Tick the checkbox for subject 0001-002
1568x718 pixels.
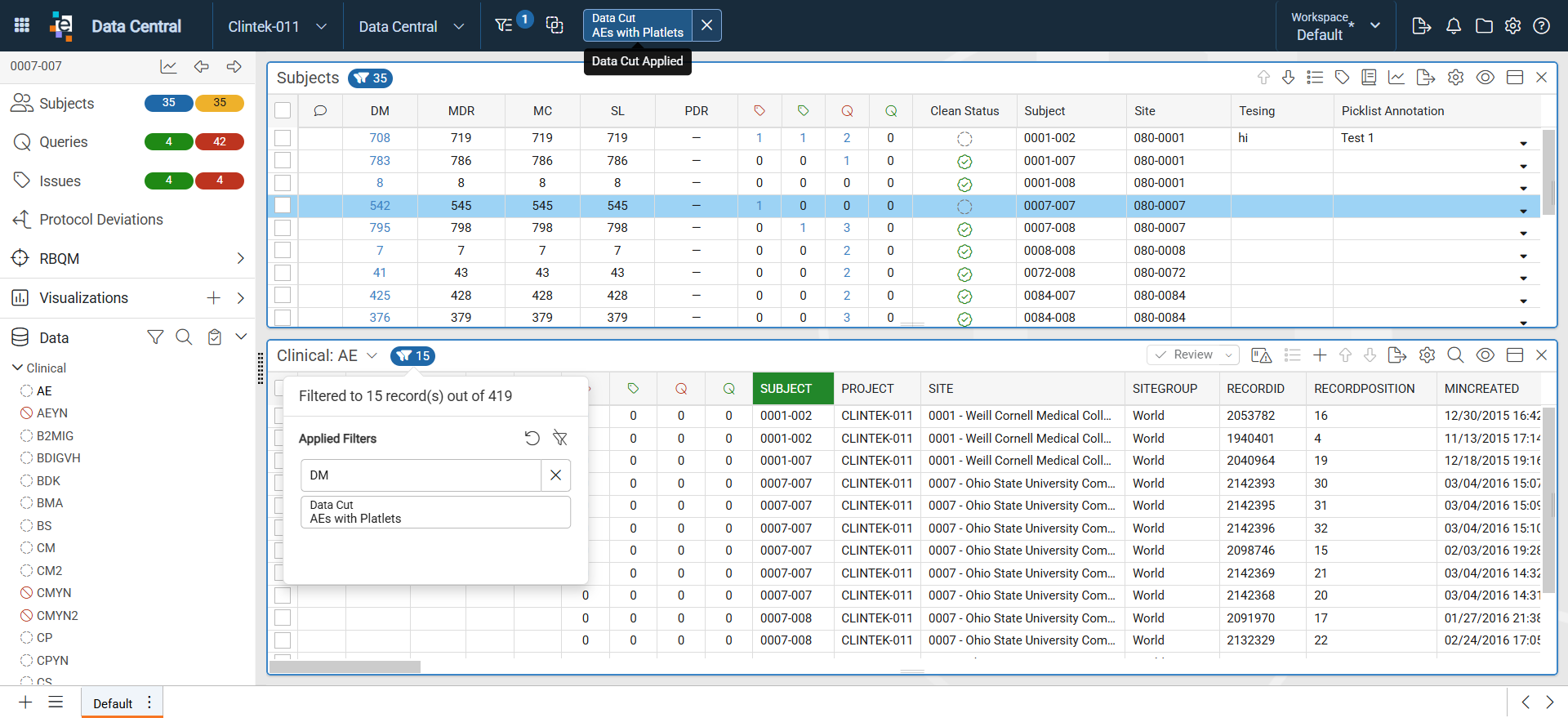283,138
